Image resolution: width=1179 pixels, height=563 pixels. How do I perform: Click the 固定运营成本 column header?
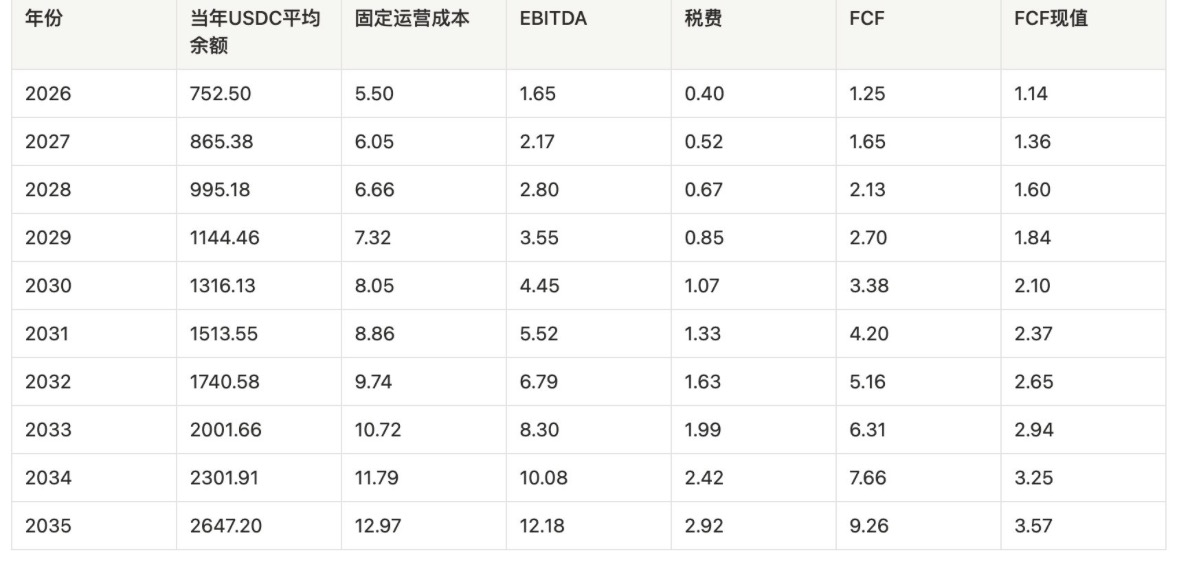[x=412, y=19]
